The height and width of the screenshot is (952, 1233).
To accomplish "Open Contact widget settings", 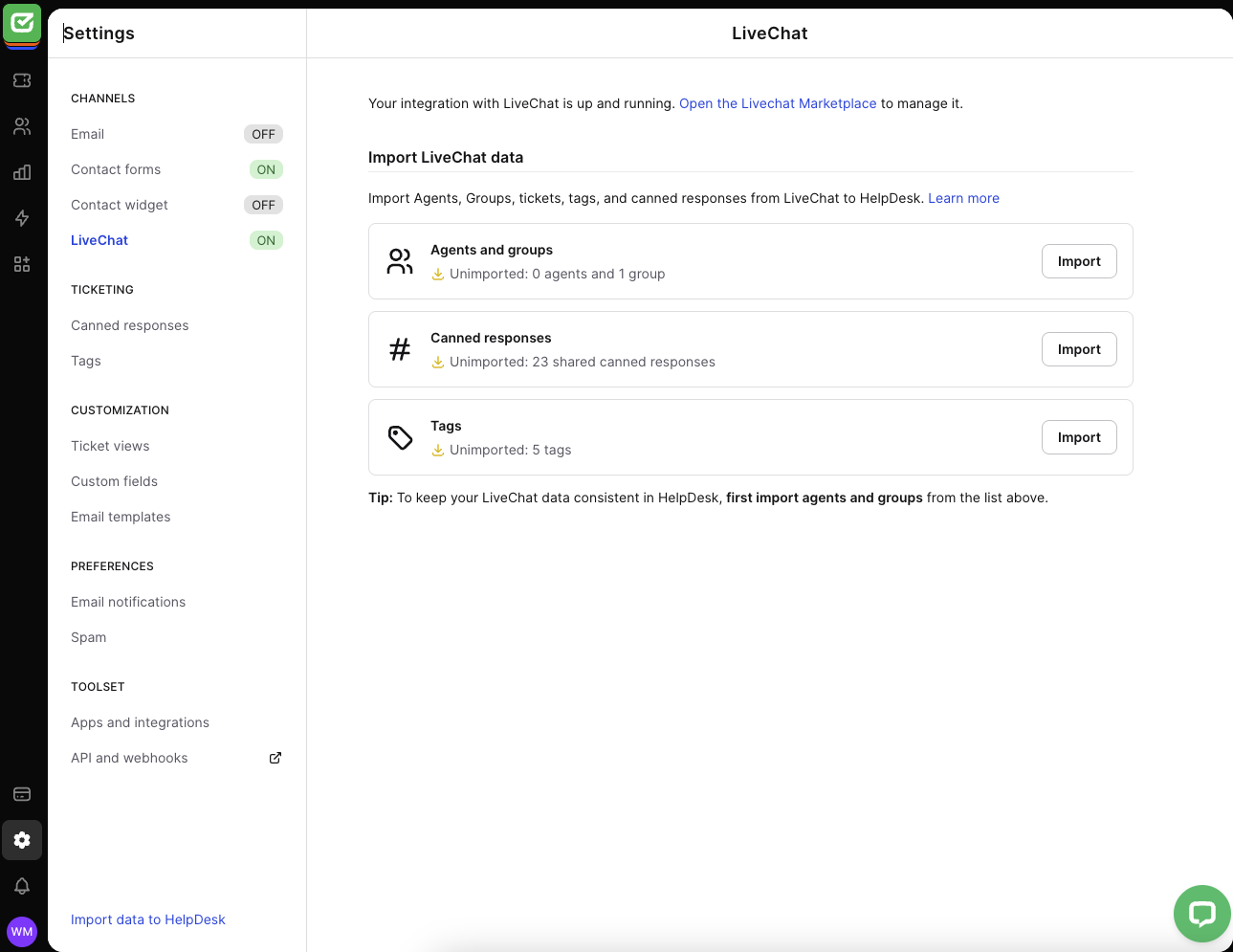I will pyautogui.click(x=120, y=205).
